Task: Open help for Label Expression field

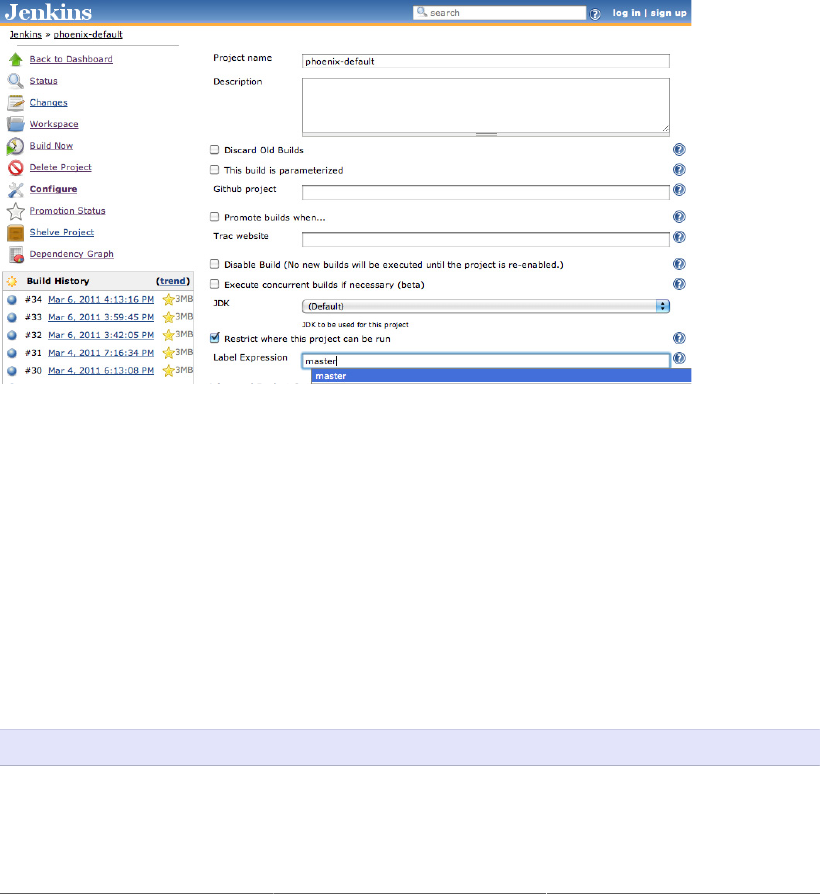Action: coord(679,358)
